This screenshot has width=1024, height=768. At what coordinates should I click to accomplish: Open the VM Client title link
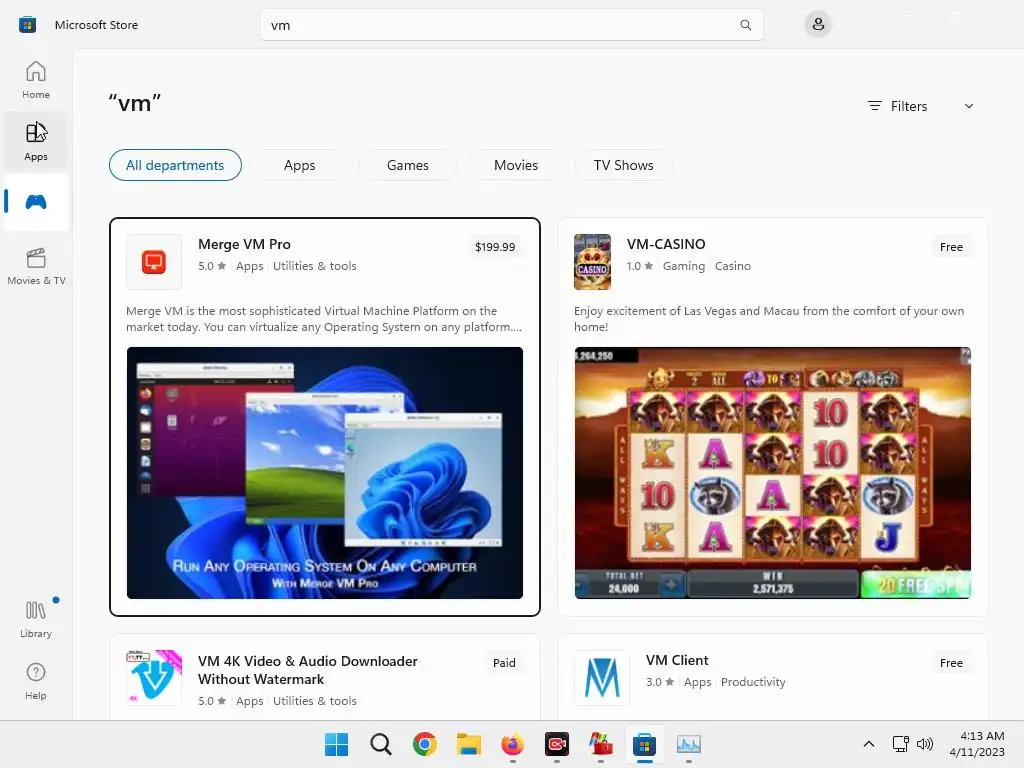tap(677, 660)
